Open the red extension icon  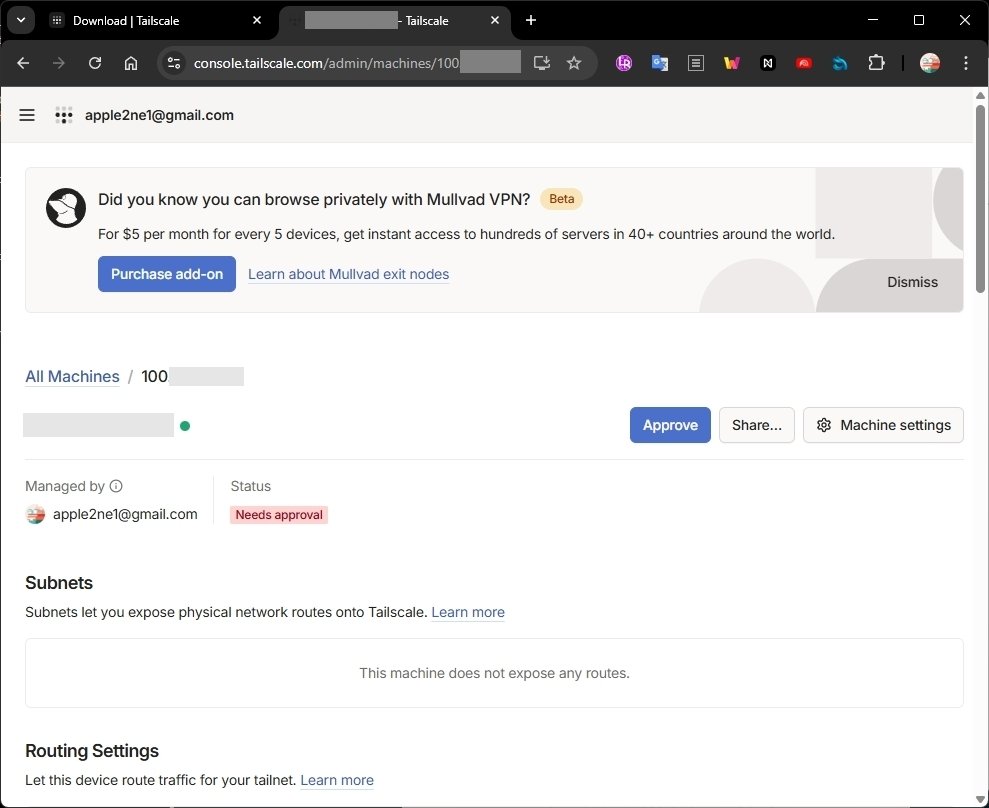804,63
